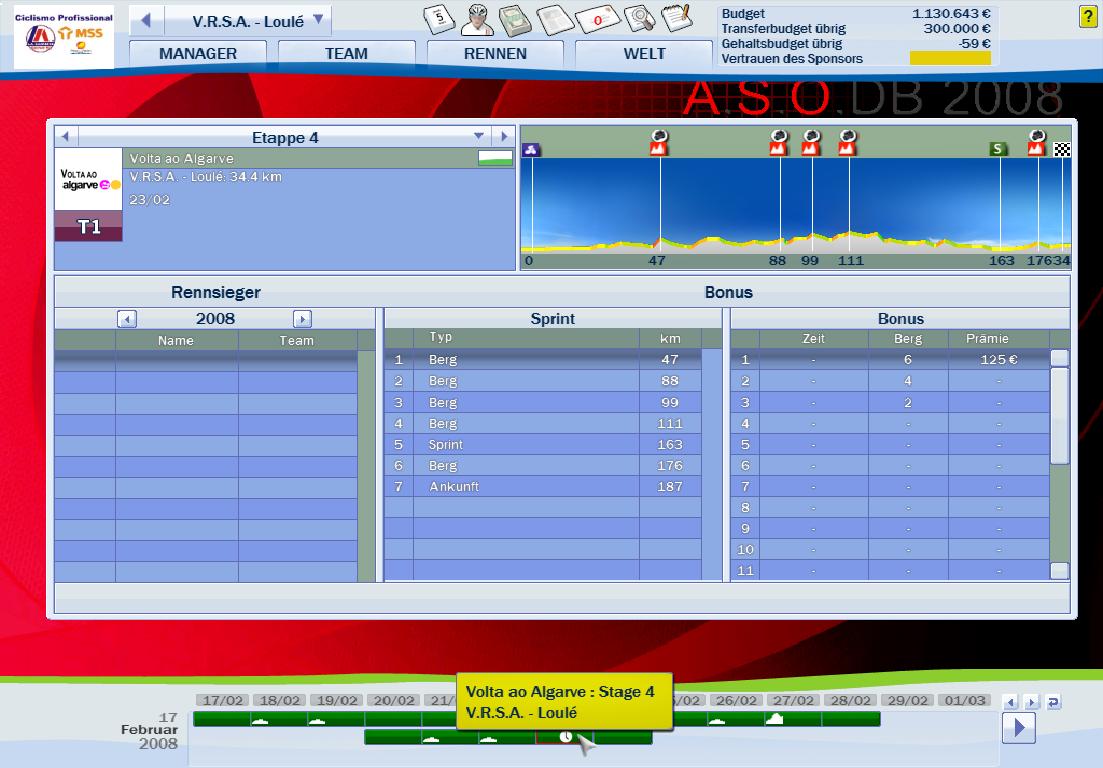Open the newspaper news icon
Image resolution: width=1103 pixels, height=768 pixels.
(x=552, y=19)
